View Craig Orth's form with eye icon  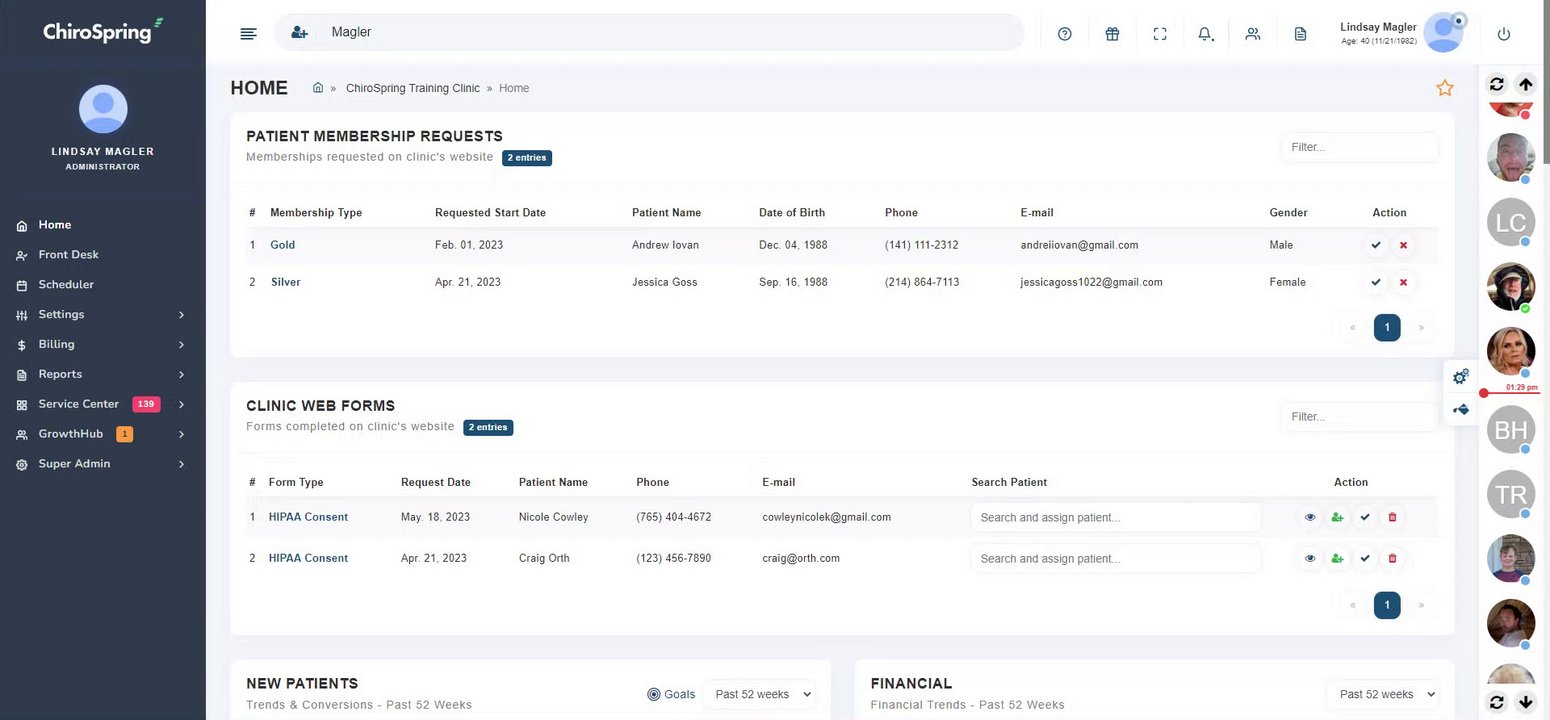coord(1310,558)
